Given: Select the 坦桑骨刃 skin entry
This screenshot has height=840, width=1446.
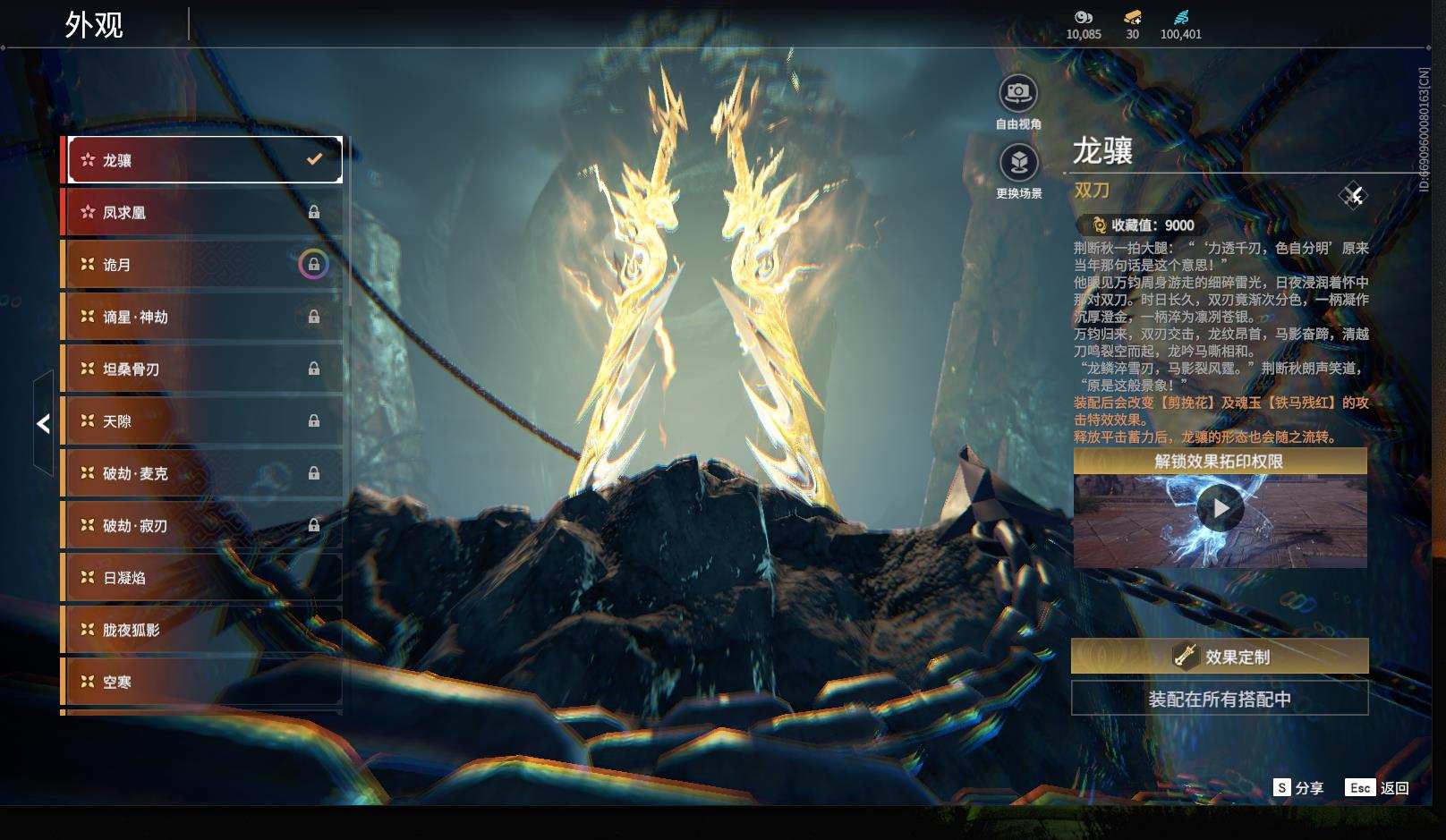Looking at the screenshot, I should pyautogui.click(x=203, y=369).
